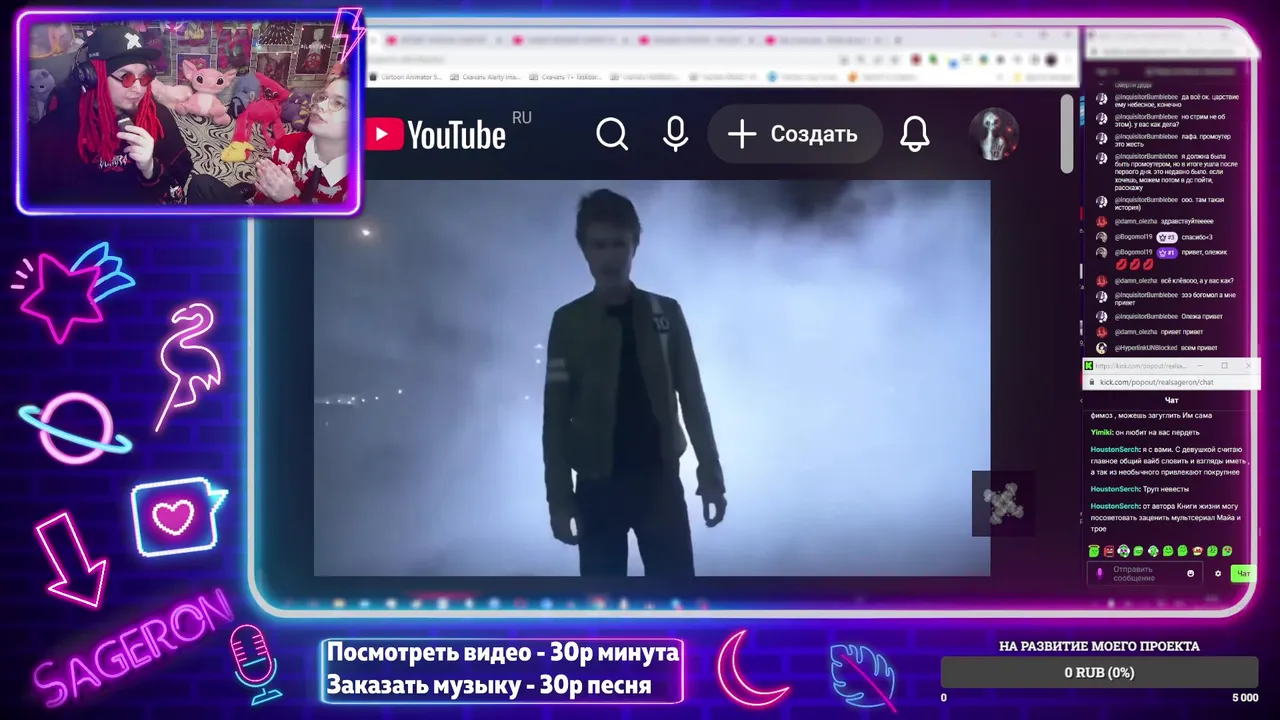This screenshot has height=720, width=1280.
Task: Open chat settings gear icon
Action: pyautogui.click(x=1217, y=574)
